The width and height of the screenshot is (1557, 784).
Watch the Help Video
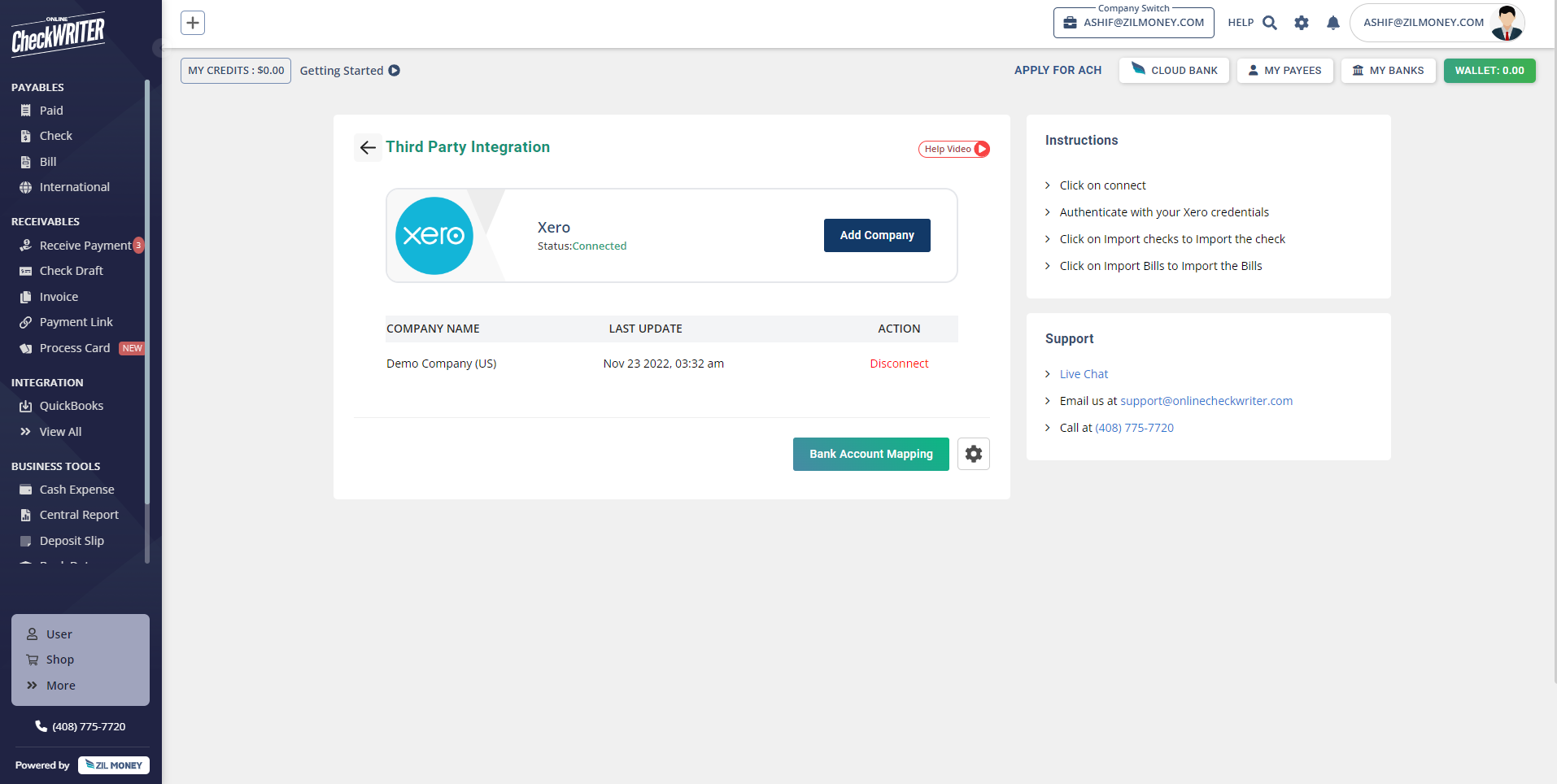[x=954, y=149]
